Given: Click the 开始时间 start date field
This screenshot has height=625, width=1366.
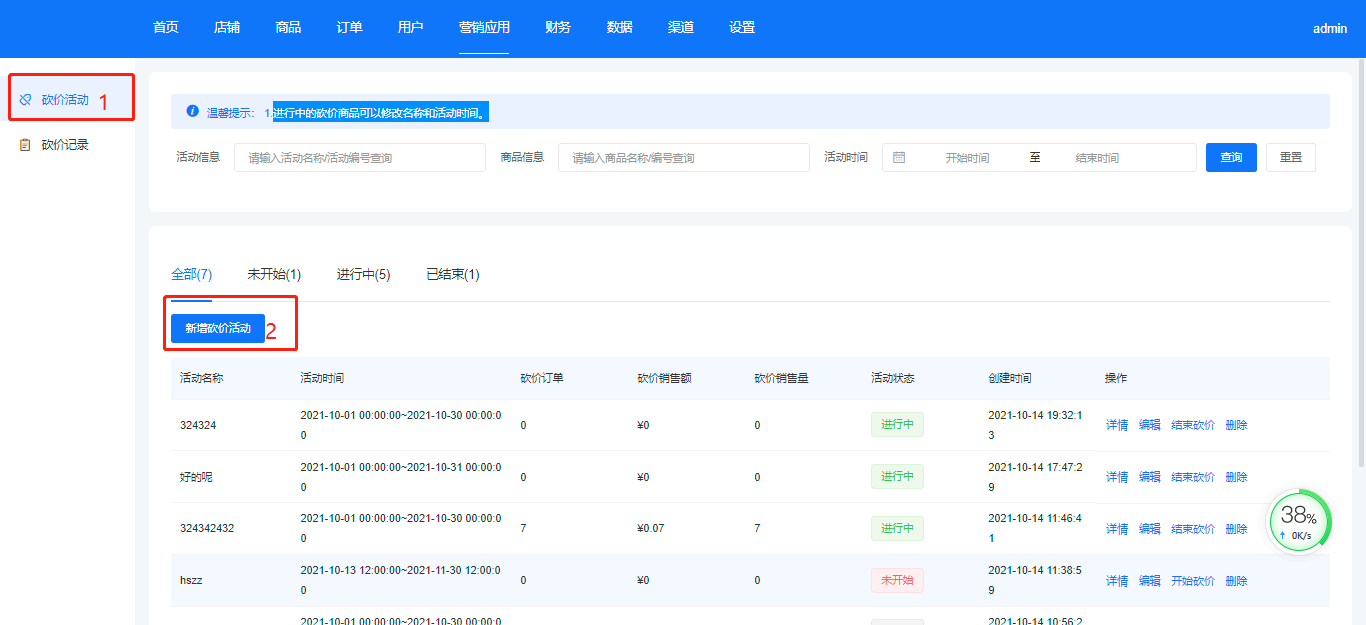Looking at the screenshot, I should 967,158.
